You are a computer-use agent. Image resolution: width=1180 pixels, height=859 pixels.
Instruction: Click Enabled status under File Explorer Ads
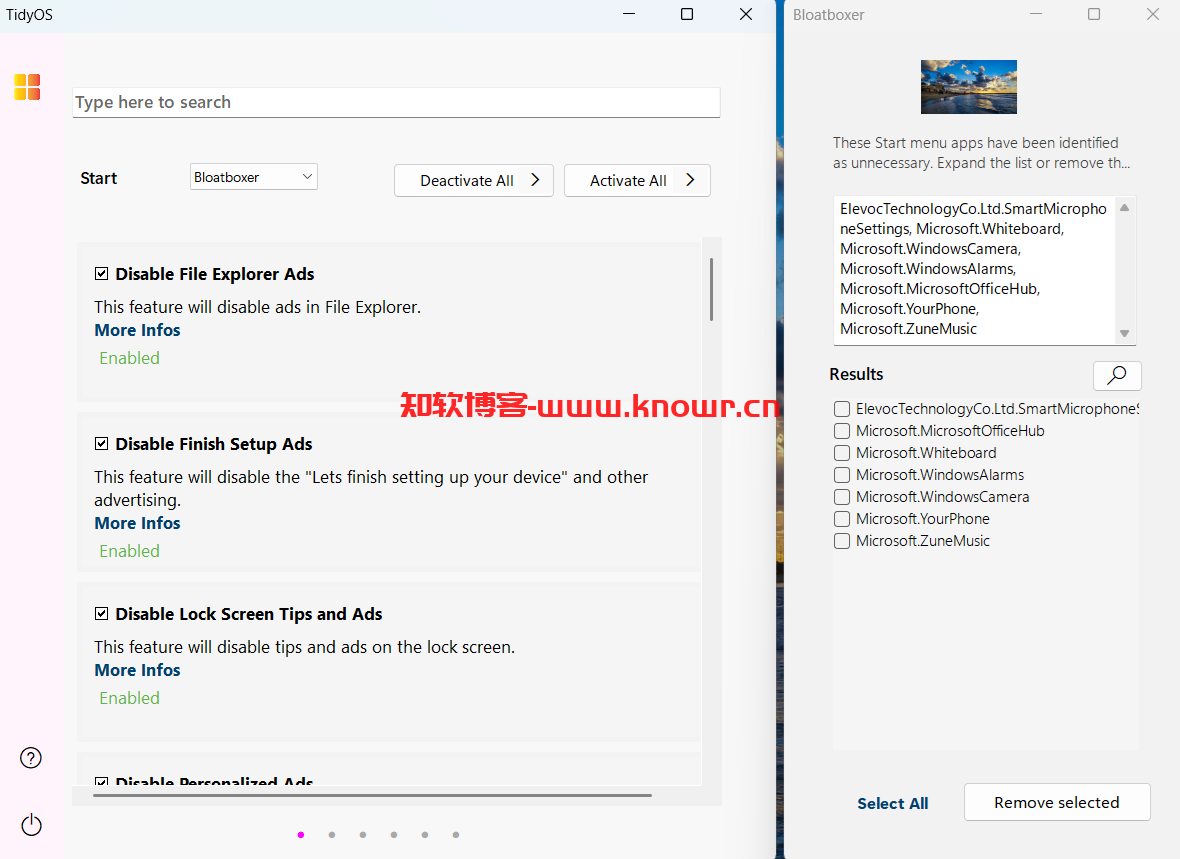[129, 358]
